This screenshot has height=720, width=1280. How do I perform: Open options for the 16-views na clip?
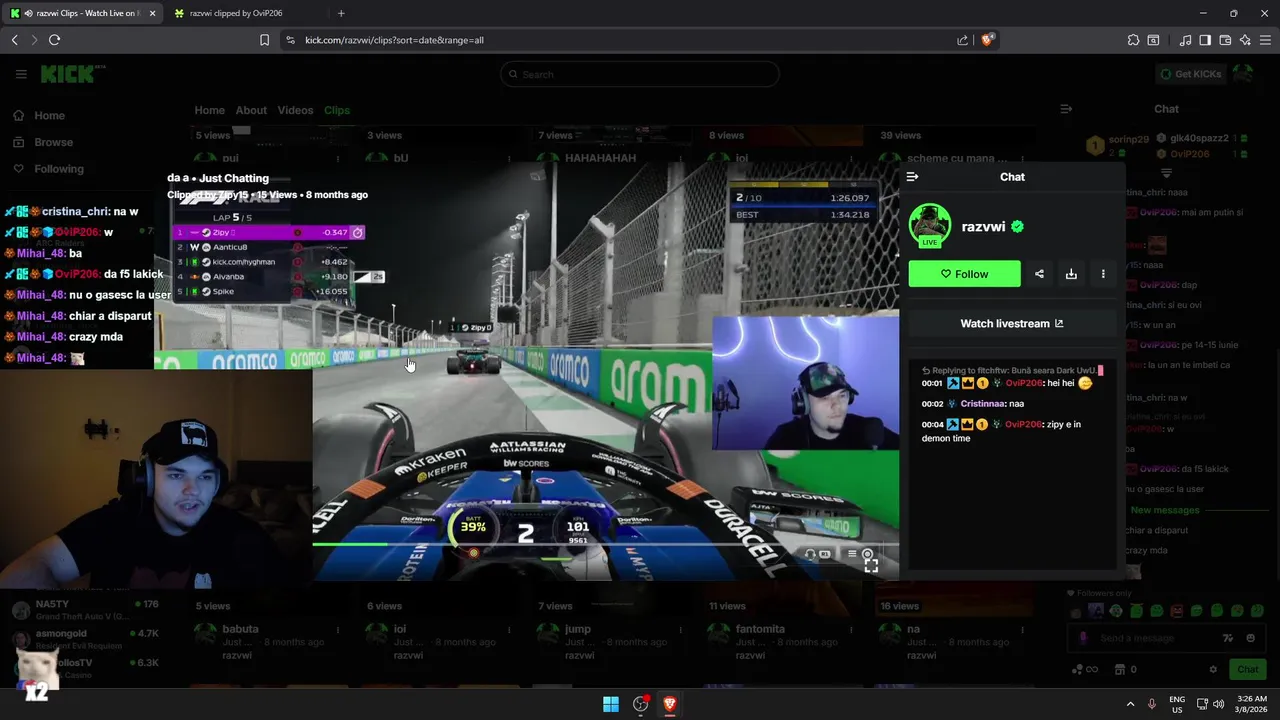pos(1023,630)
